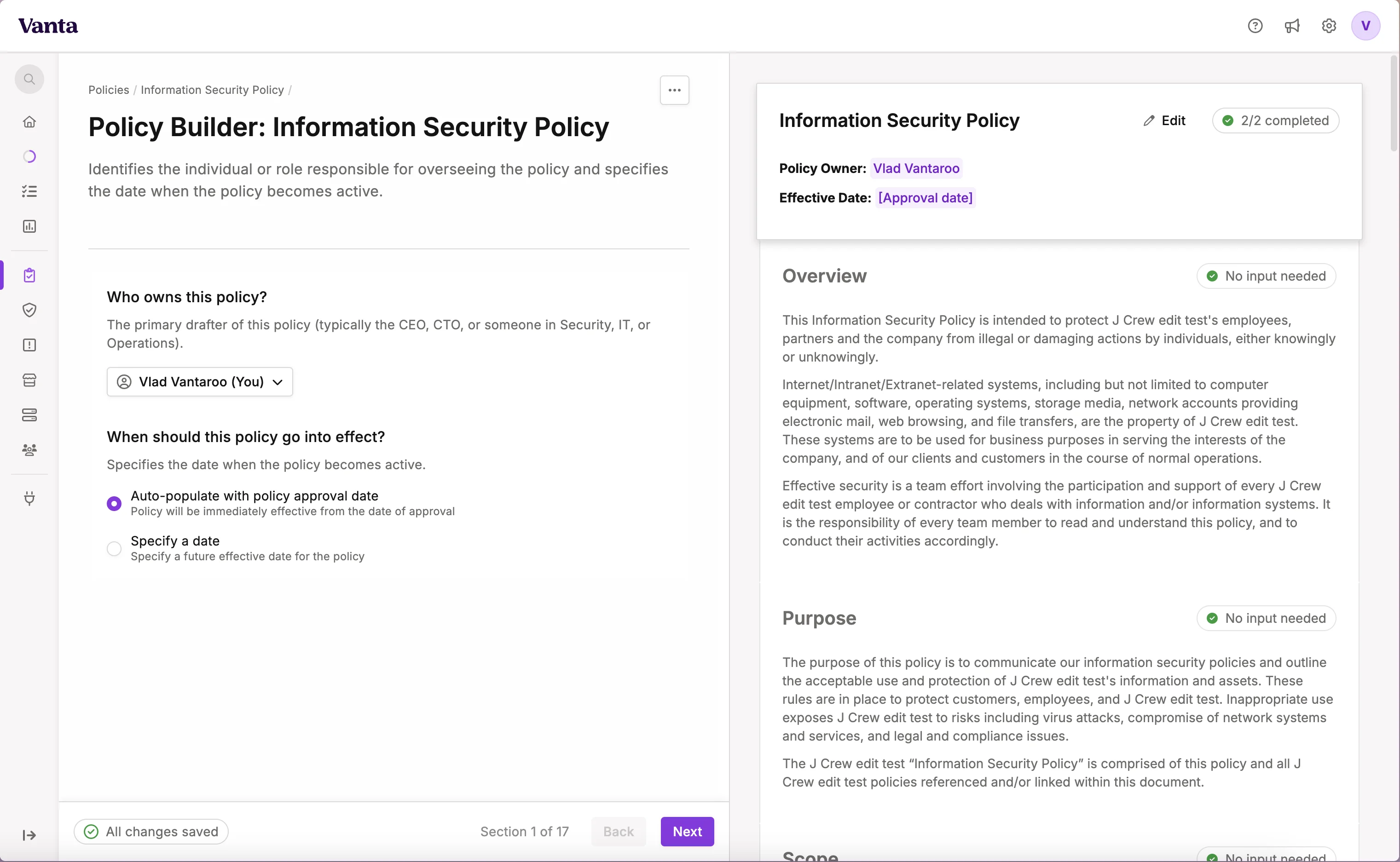Click the [Approval date] tag

(x=925, y=198)
